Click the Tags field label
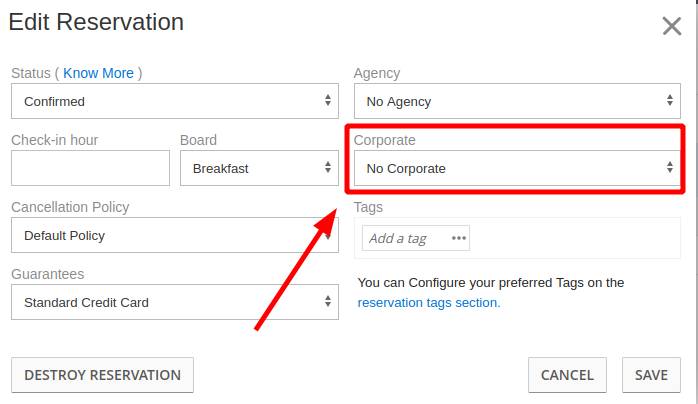The width and height of the screenshot is (698, 404). point(368,207)
